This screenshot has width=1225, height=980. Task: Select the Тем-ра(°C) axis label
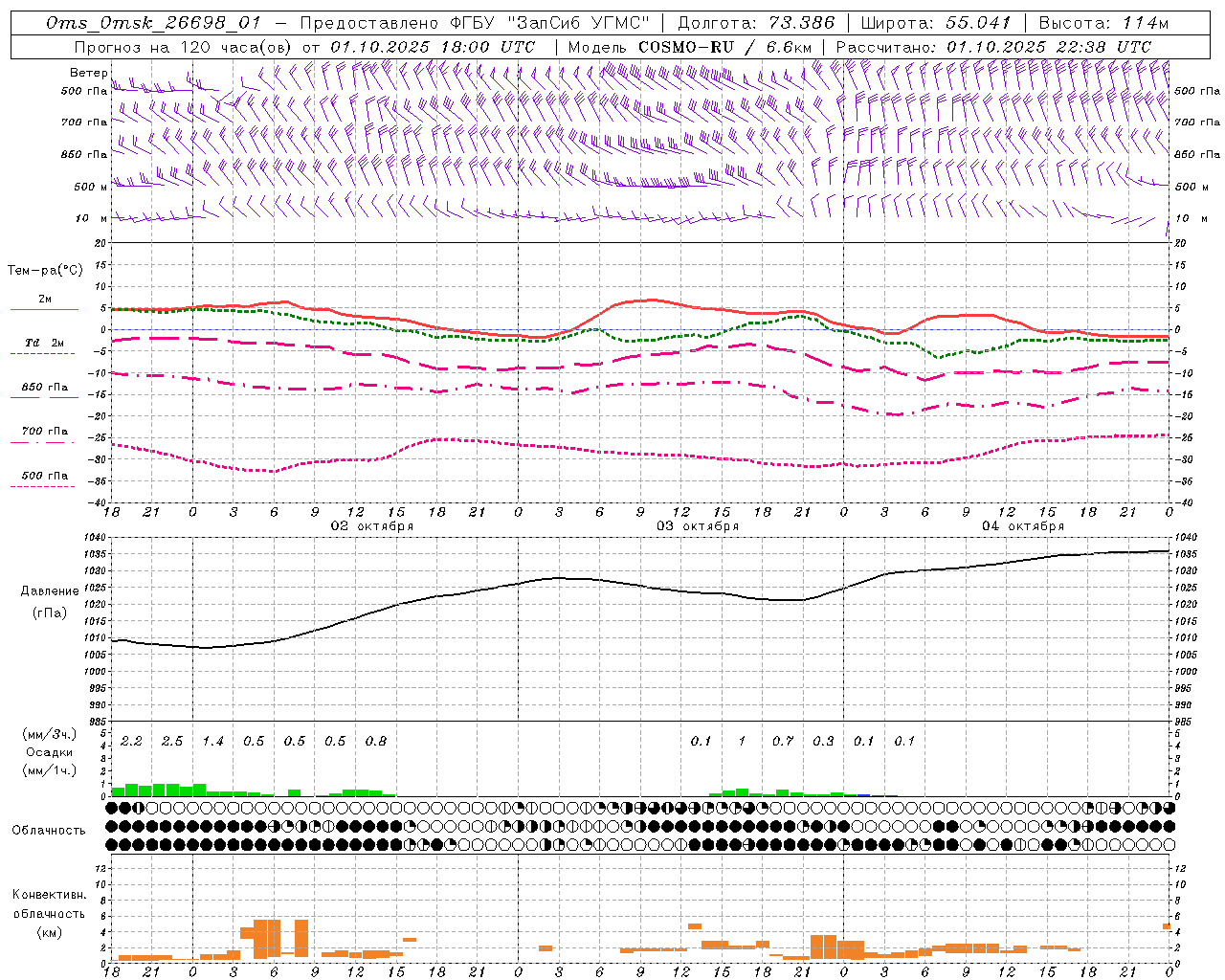coord(45,271)
